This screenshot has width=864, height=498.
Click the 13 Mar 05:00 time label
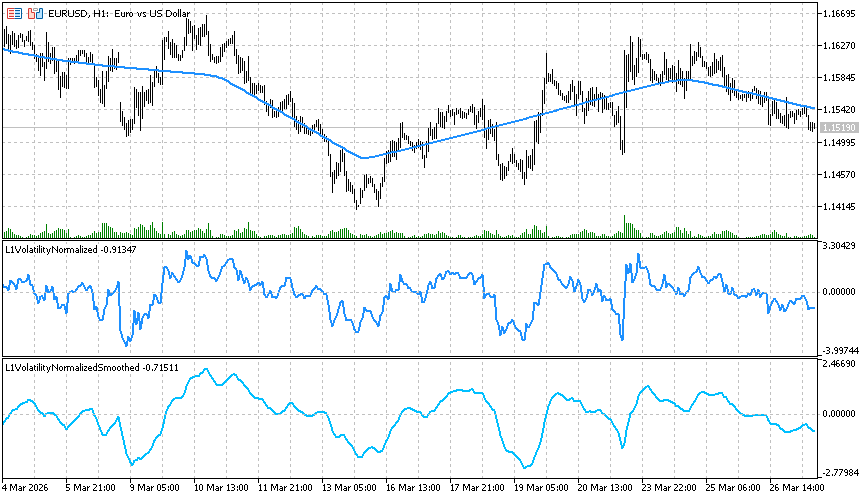click(x=349, y=488)
